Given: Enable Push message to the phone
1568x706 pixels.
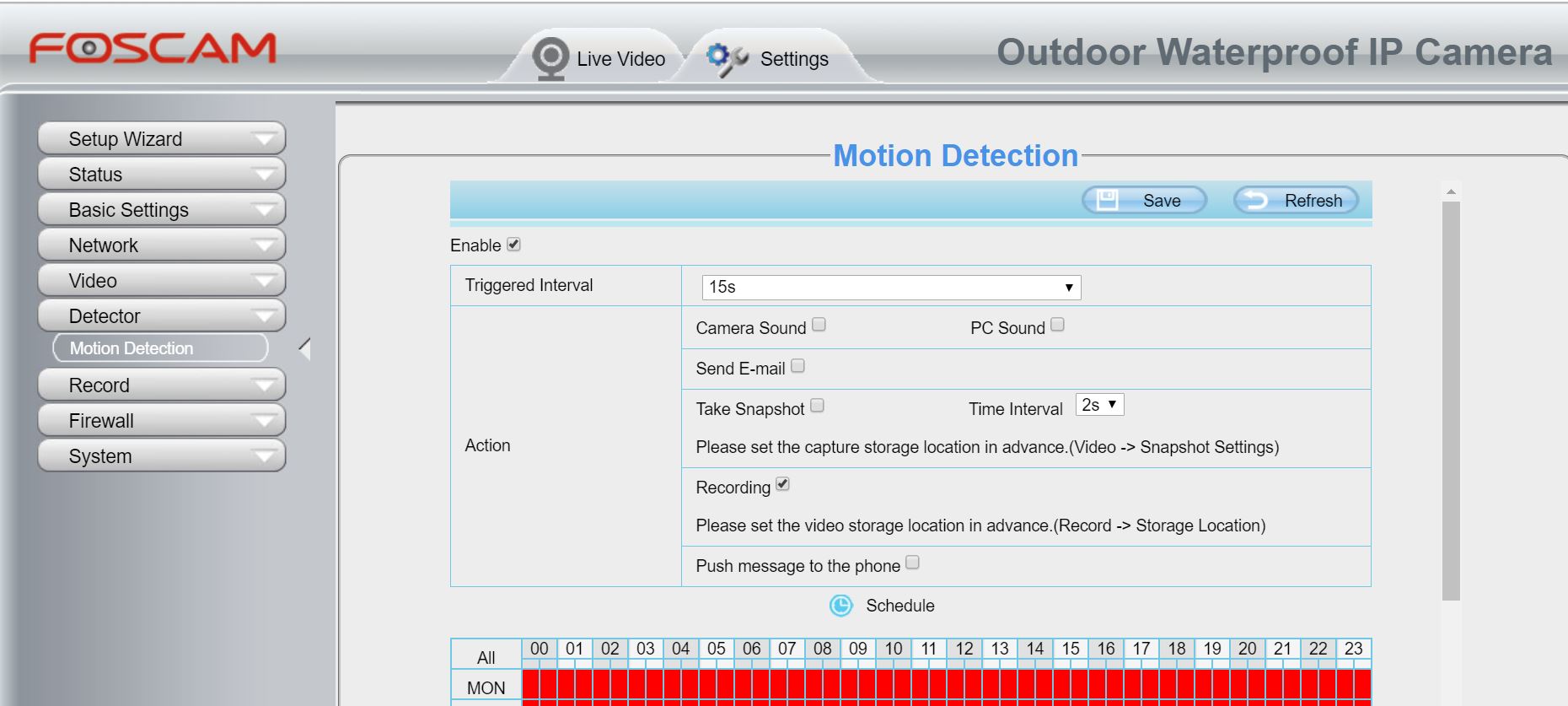Looking at the screenshot, I should pyautogui.click(x=912, y=563).
